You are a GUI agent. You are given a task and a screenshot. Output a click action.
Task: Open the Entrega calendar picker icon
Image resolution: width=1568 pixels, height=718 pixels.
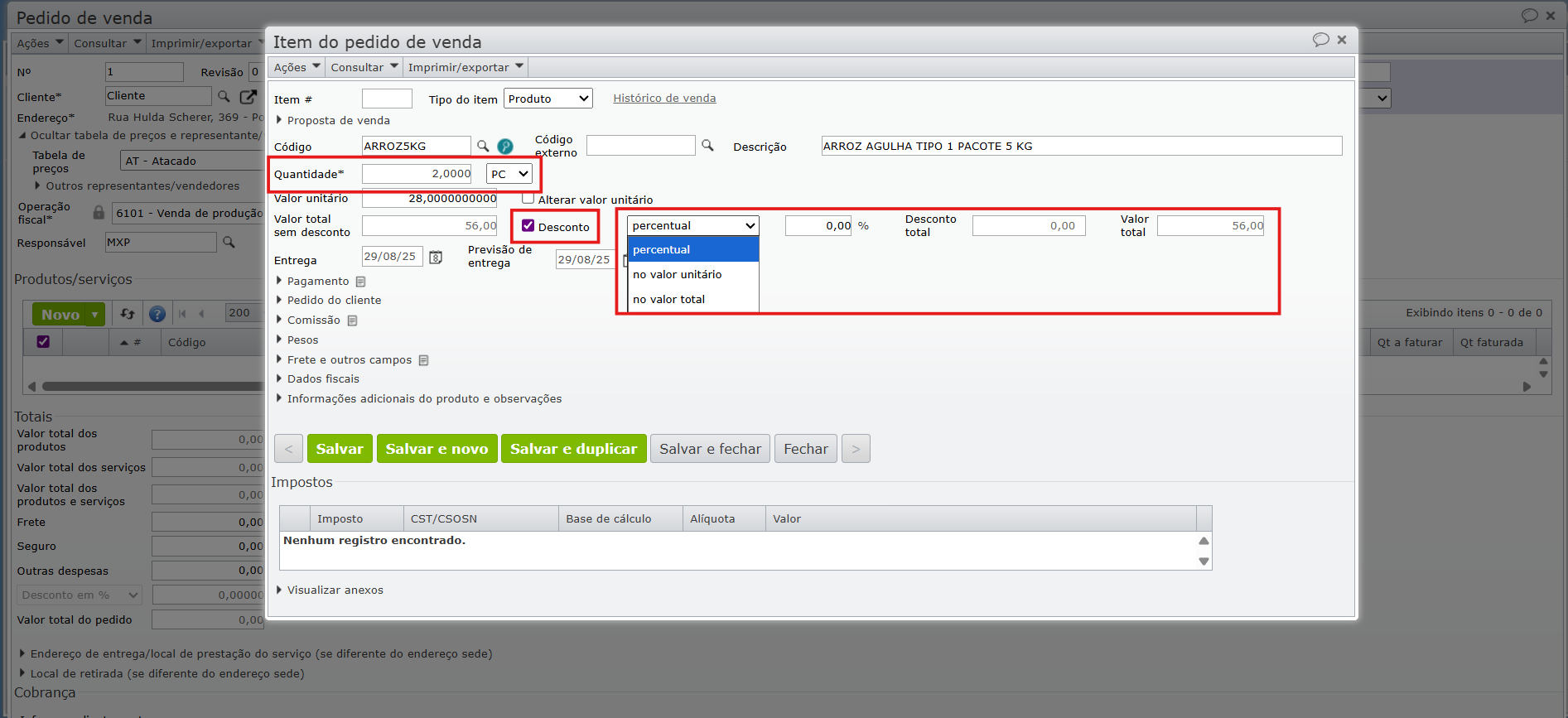point(436,258)
